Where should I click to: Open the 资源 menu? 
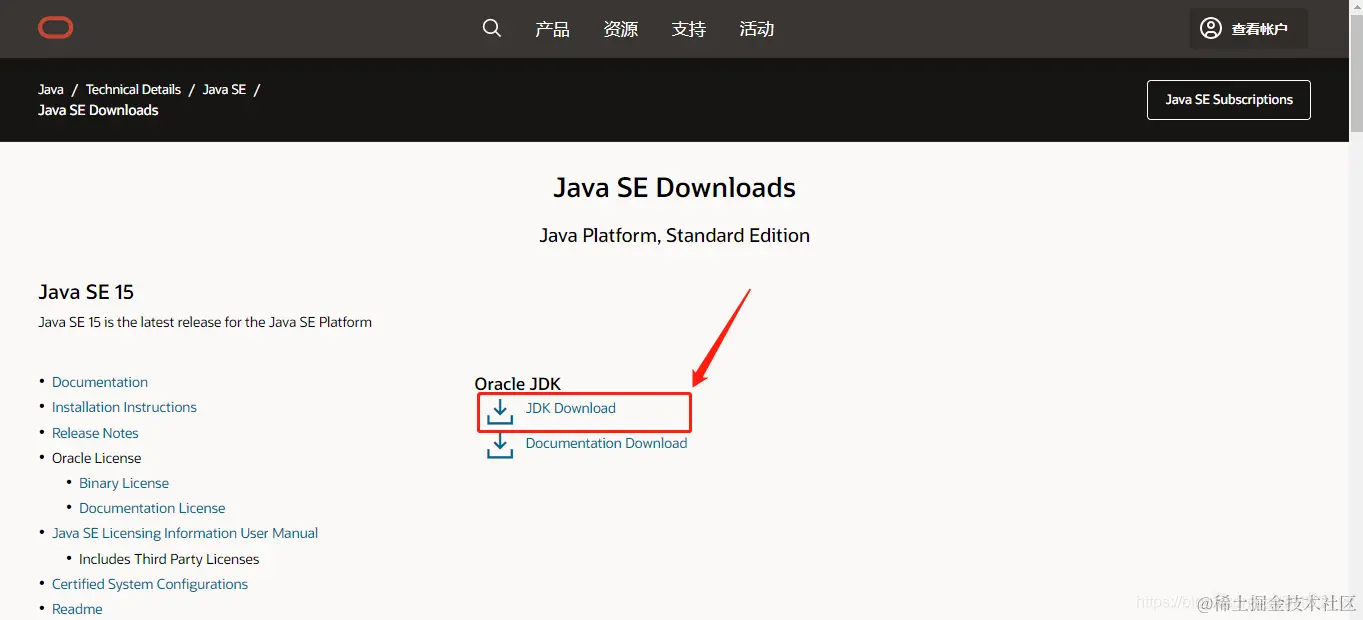(620, 29)
